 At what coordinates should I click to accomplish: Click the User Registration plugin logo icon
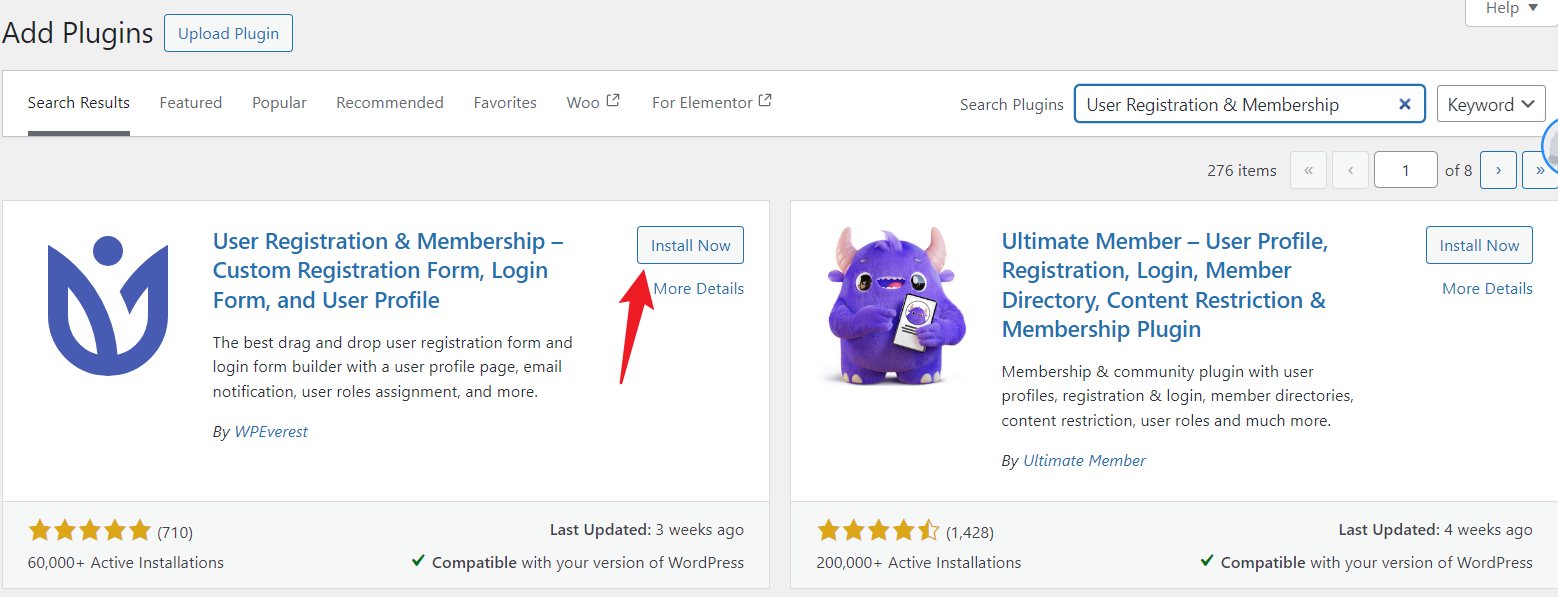point(108,306)
